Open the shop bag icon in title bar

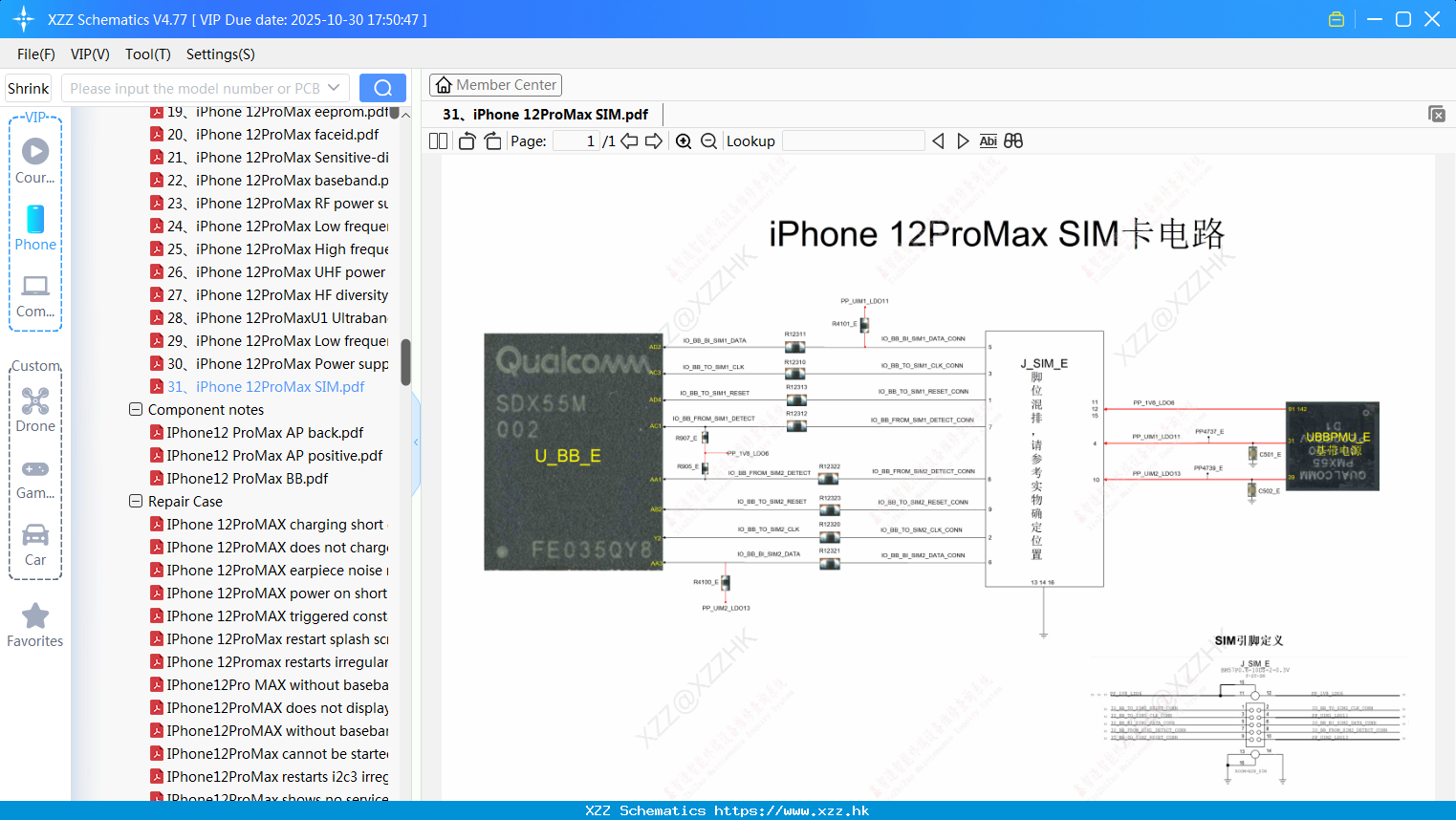pyautogui.click(x=1336, y=19)
